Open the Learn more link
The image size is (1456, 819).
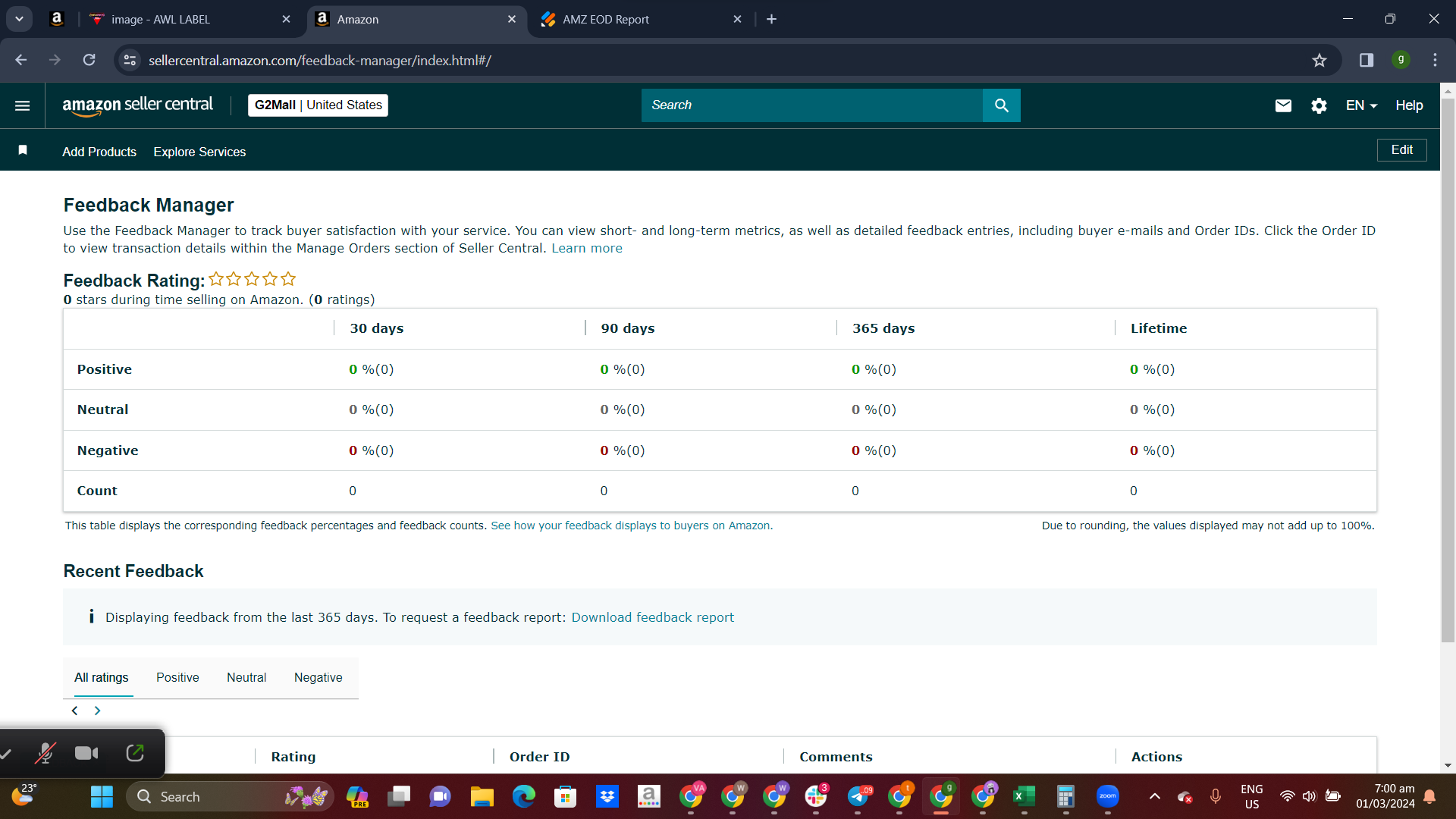click(x=587, y=248)
